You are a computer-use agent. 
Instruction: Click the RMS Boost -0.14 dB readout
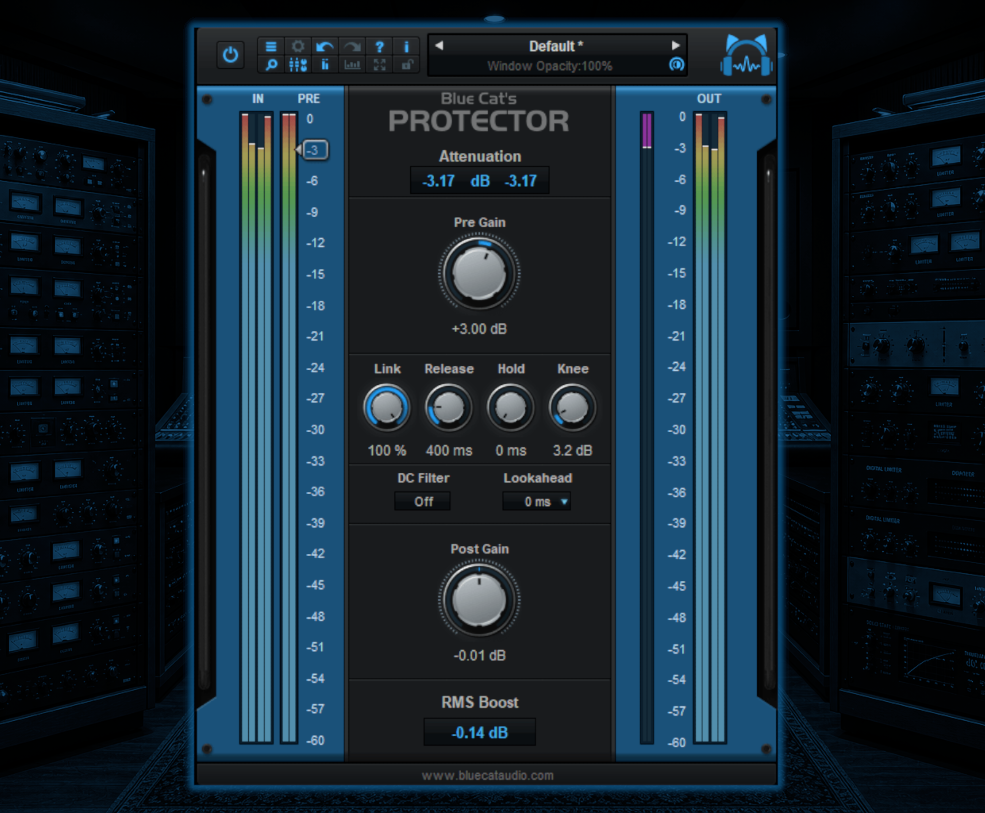pos(479,733)
